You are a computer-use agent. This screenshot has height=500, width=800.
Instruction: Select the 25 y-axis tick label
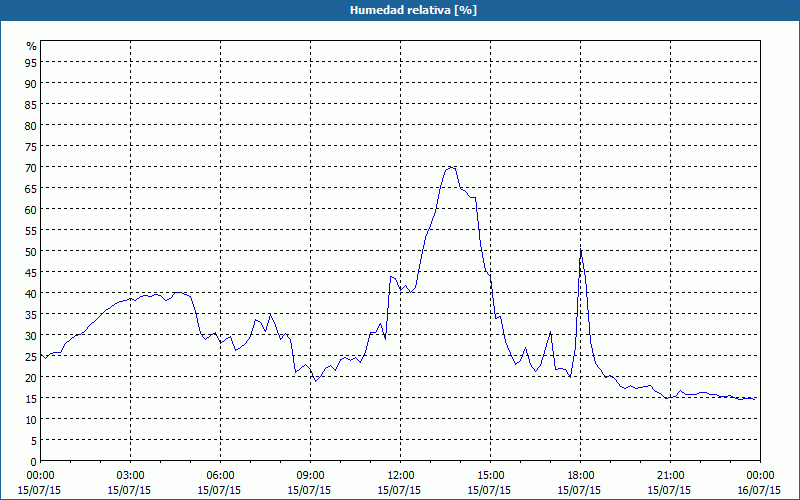tap(31, 357)
